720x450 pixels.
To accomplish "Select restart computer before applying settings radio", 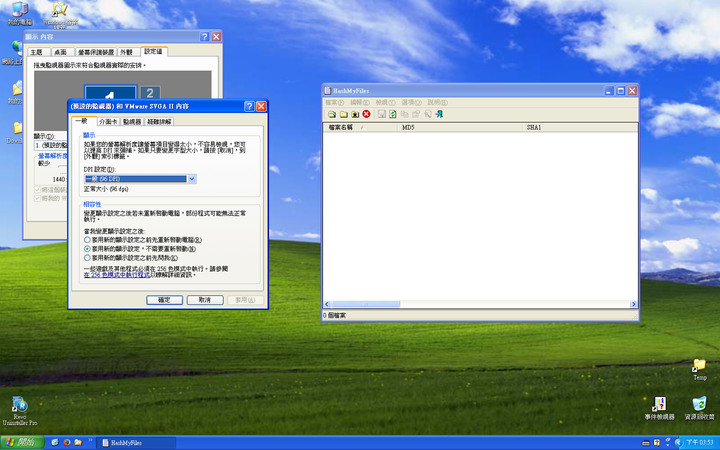I will tap(87, 240).
